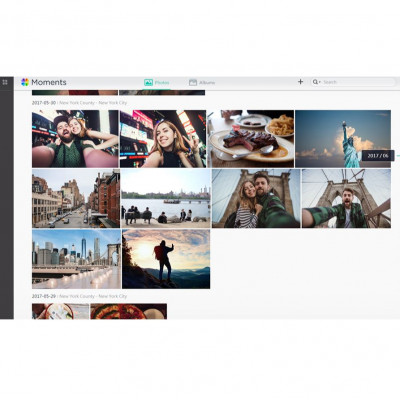Open the chocolate cake dessert photo
400x400 pixels.
pyautogui.click(x=251, y=139)
